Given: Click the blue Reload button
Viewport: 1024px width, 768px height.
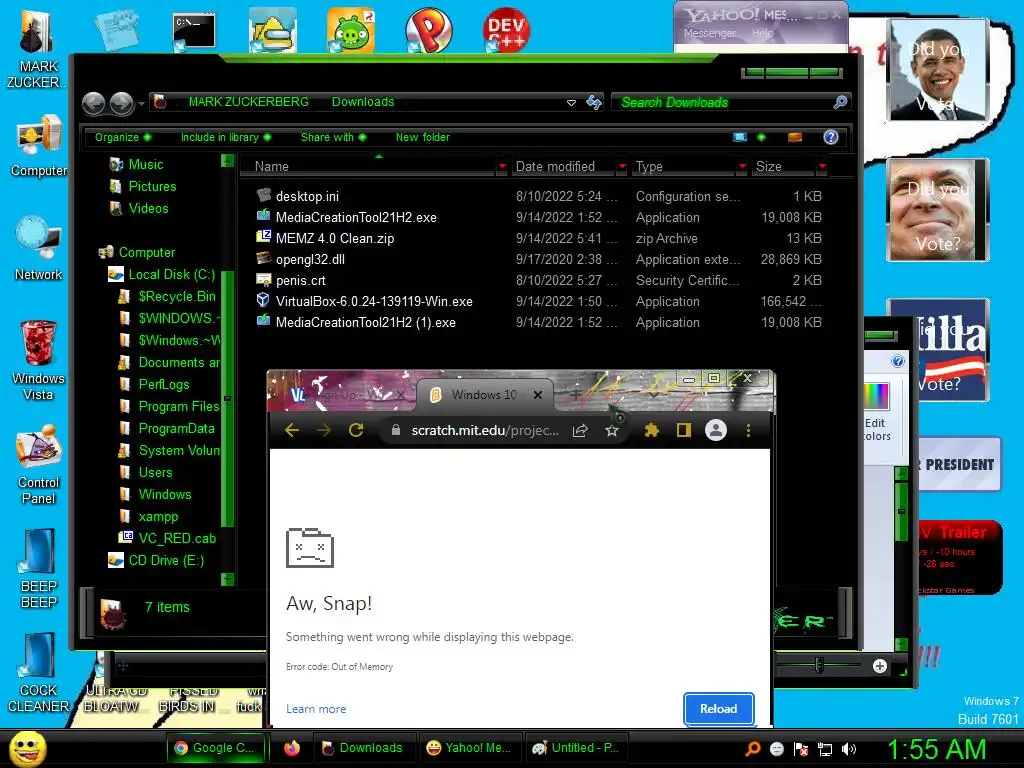Looking at the screenshot, I should pos(718,709).
